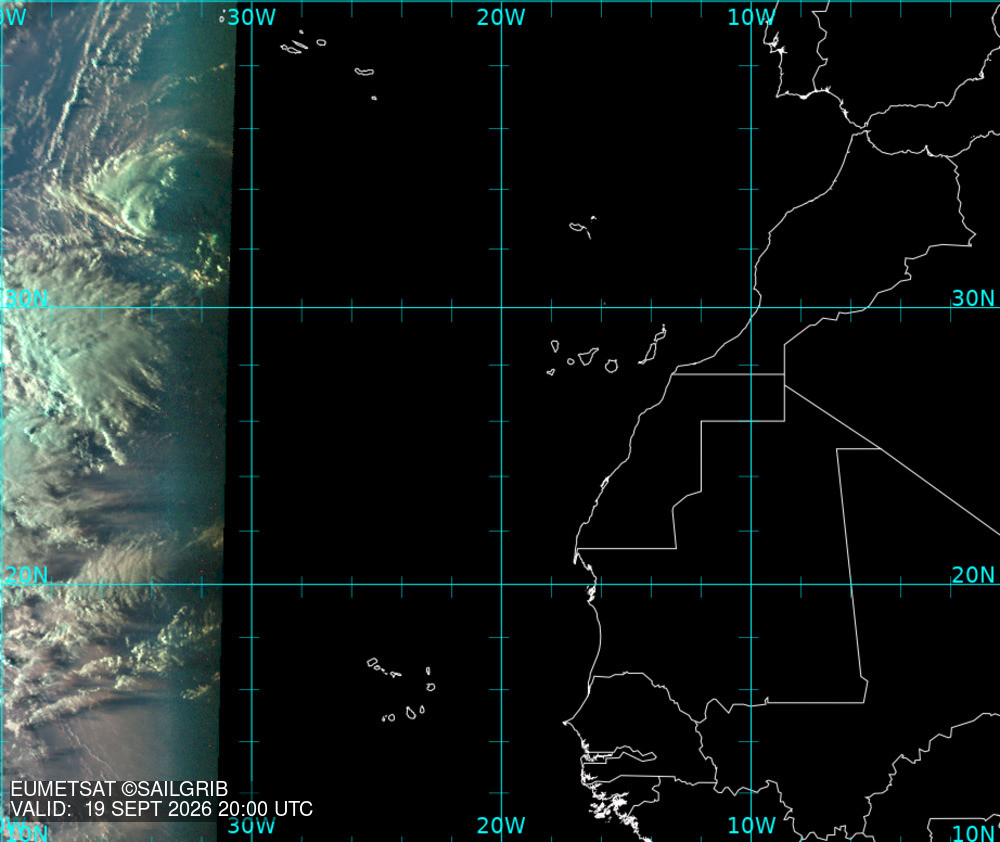Click the 20W longitude label at top
1000x842 pixels.
(501, 17)
